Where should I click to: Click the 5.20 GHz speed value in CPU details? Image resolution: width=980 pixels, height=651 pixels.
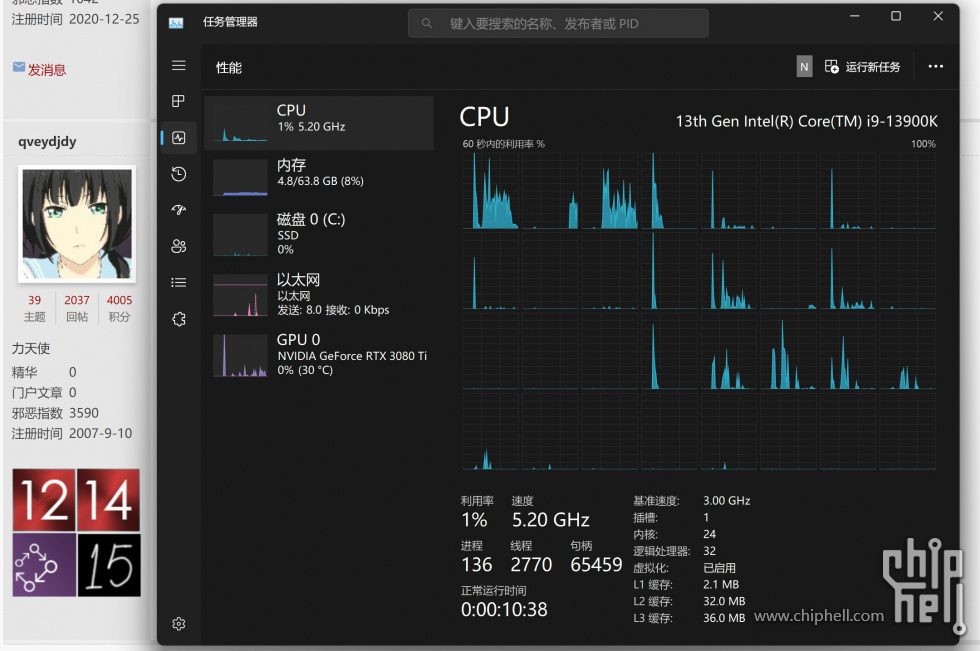click(551, 520)
